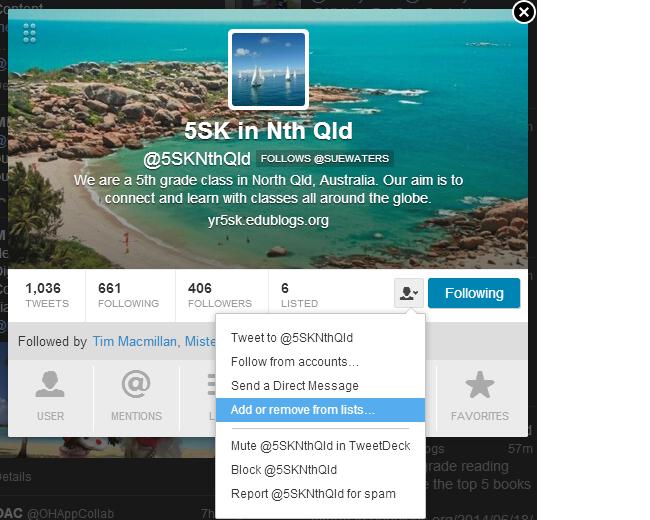The image size is (650, 520).
Task: Select Block @5SKNthQld
Action: (320, 470)
